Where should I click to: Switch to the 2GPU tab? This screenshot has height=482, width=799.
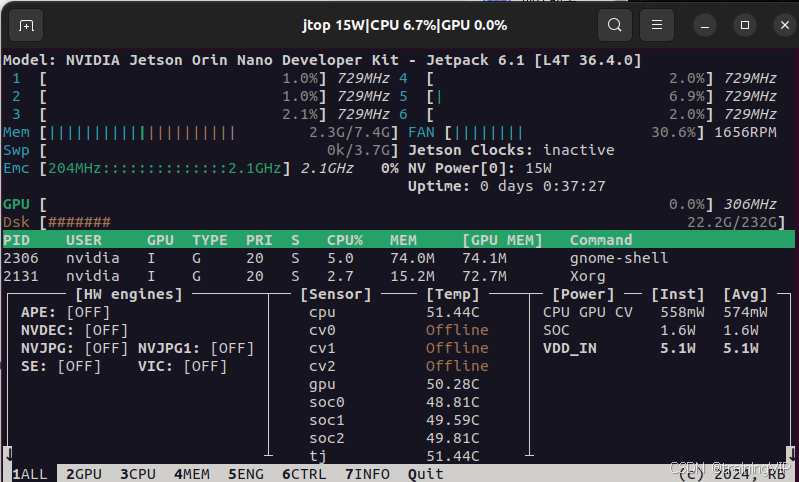click(x=84, y=474)
